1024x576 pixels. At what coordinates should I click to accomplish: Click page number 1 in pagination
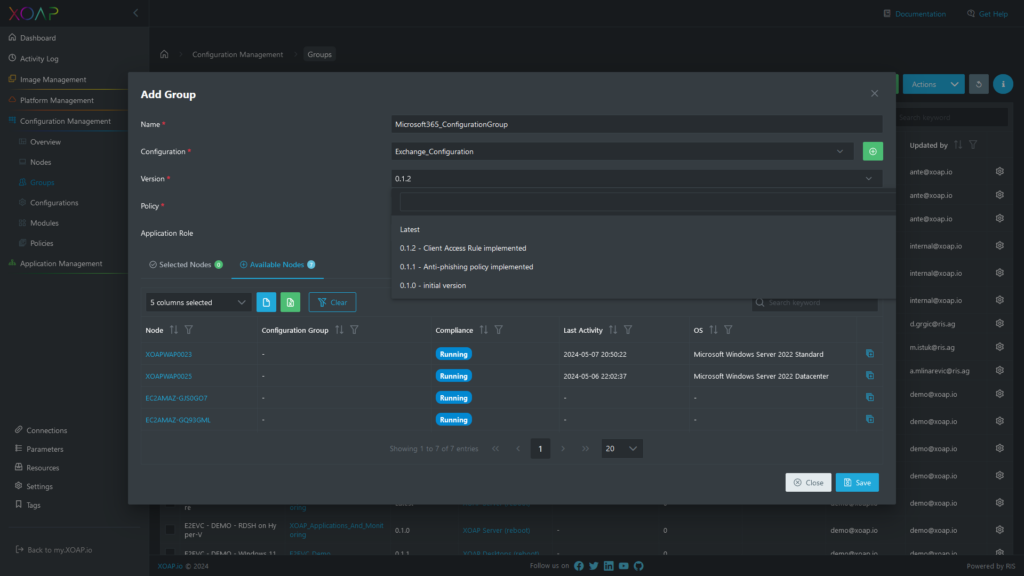[540, 449]
